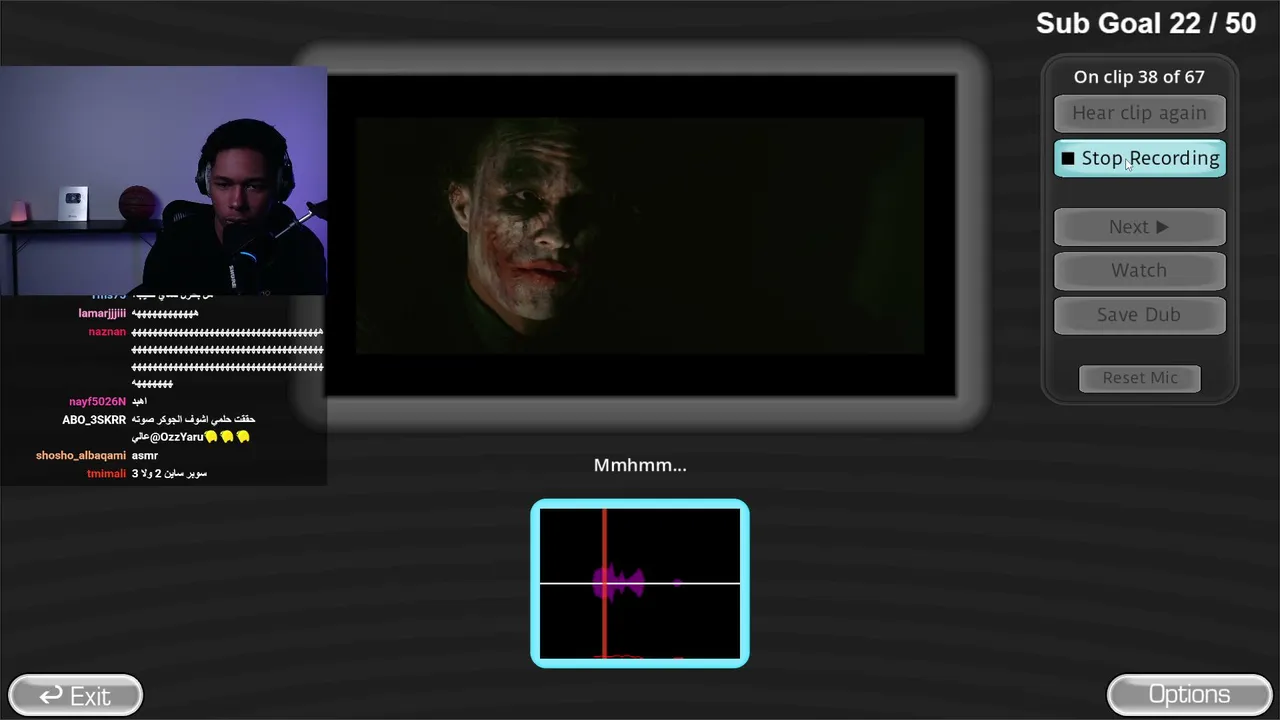Select chat username lamarjjjiii
This screenshot has width=1280, height=720.
(102, 314)
